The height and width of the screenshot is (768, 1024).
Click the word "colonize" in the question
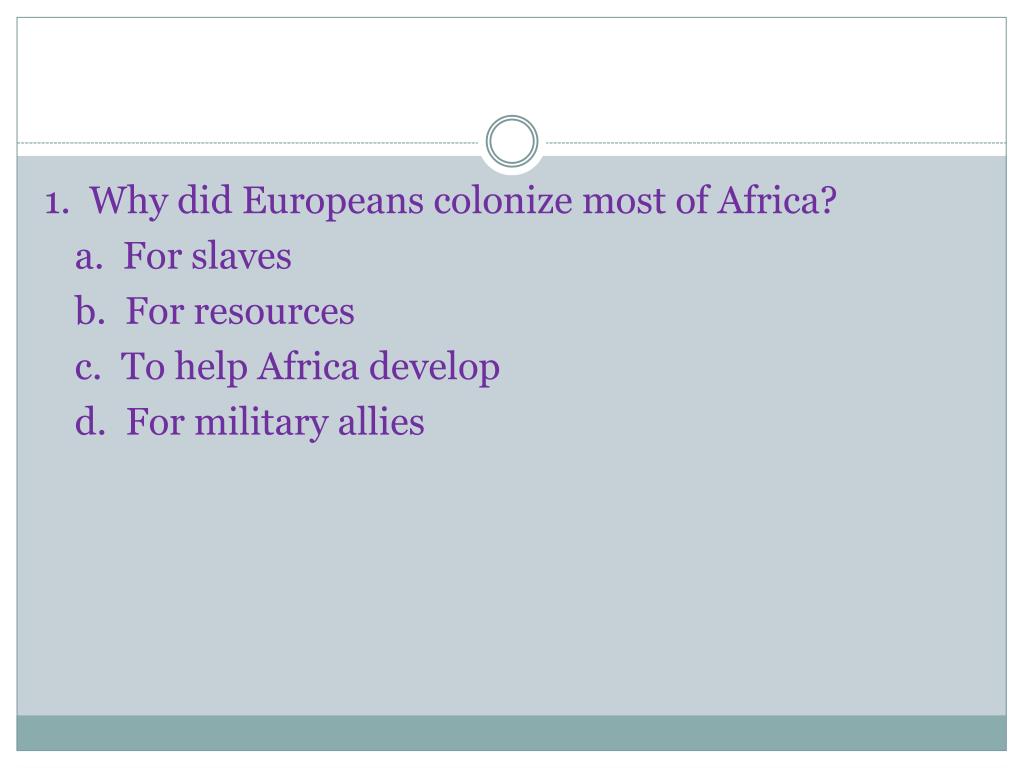(503, 200)
